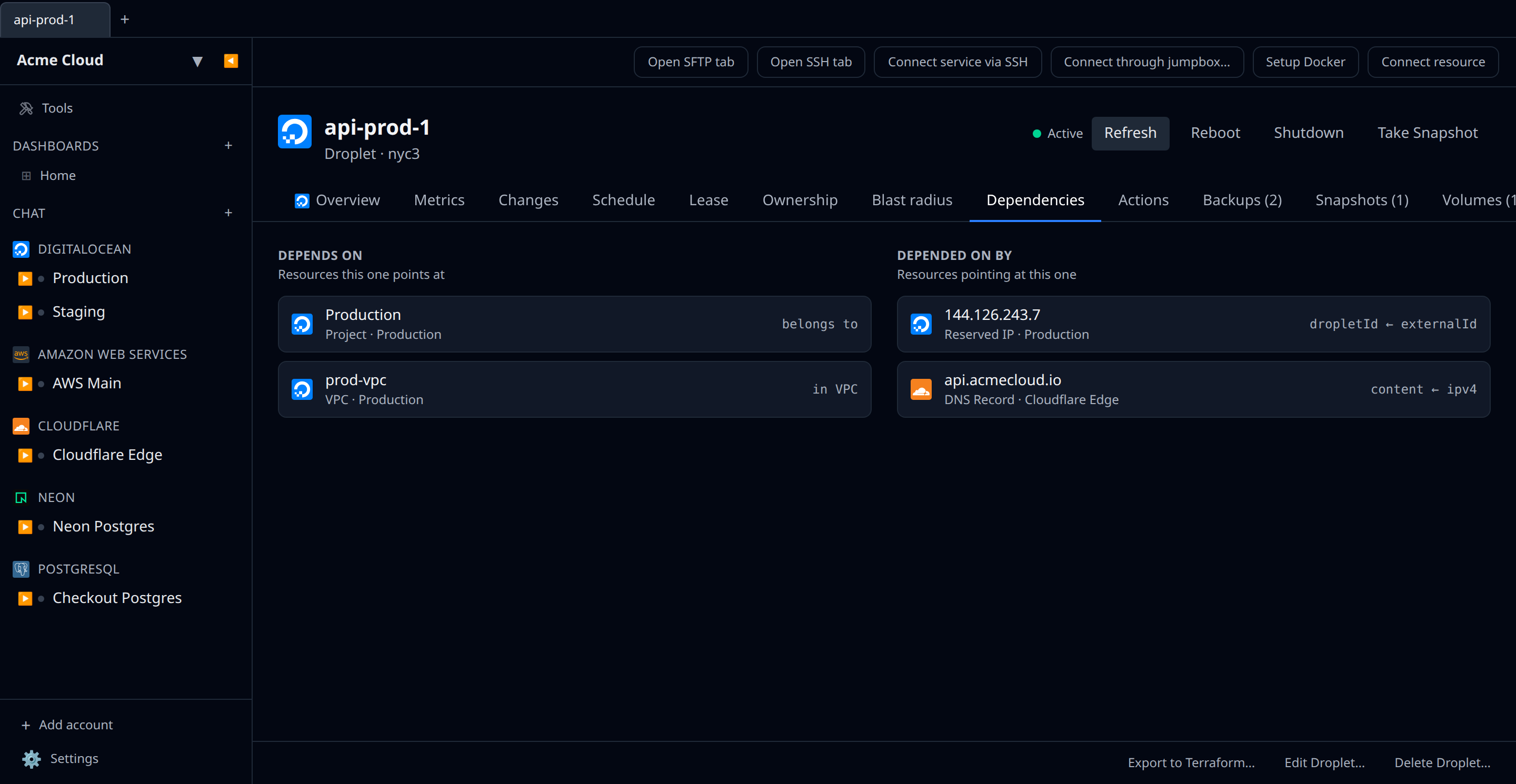Image resolution: width=1516 pixels, height=784 pixels.
Task: Select the Production account in sidebar
Action: [90, 278]
